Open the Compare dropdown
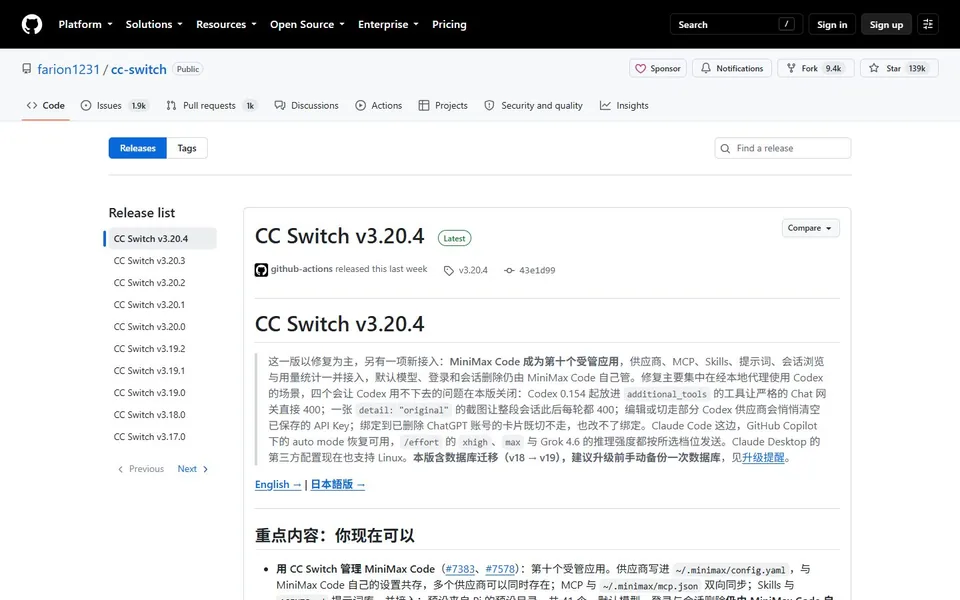Image resolution: width=960 pixels, height=600 pixels. click(x=810, y=228)
